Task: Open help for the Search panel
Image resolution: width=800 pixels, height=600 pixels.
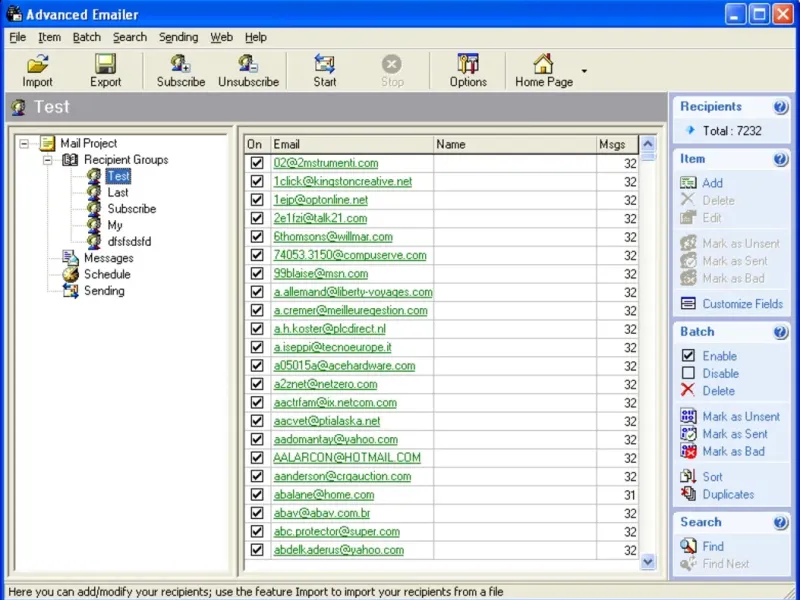Action: 780,522
